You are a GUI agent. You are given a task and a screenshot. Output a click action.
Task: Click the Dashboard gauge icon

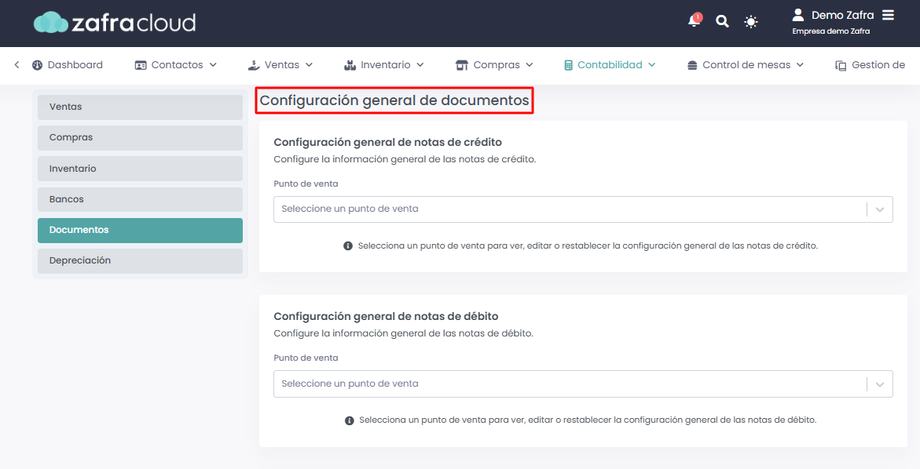(37, 65)
